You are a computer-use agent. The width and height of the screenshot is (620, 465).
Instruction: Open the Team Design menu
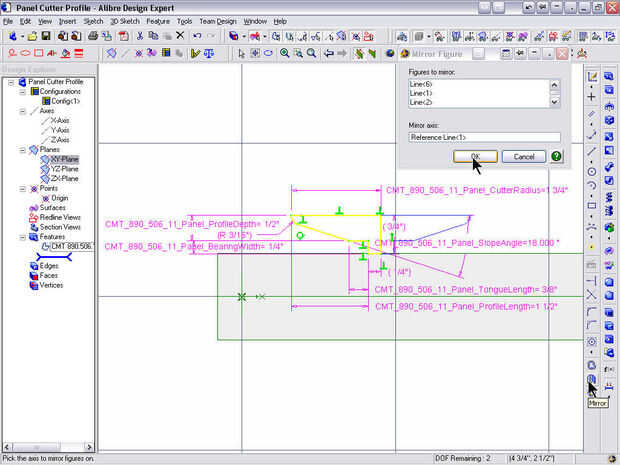218,21
